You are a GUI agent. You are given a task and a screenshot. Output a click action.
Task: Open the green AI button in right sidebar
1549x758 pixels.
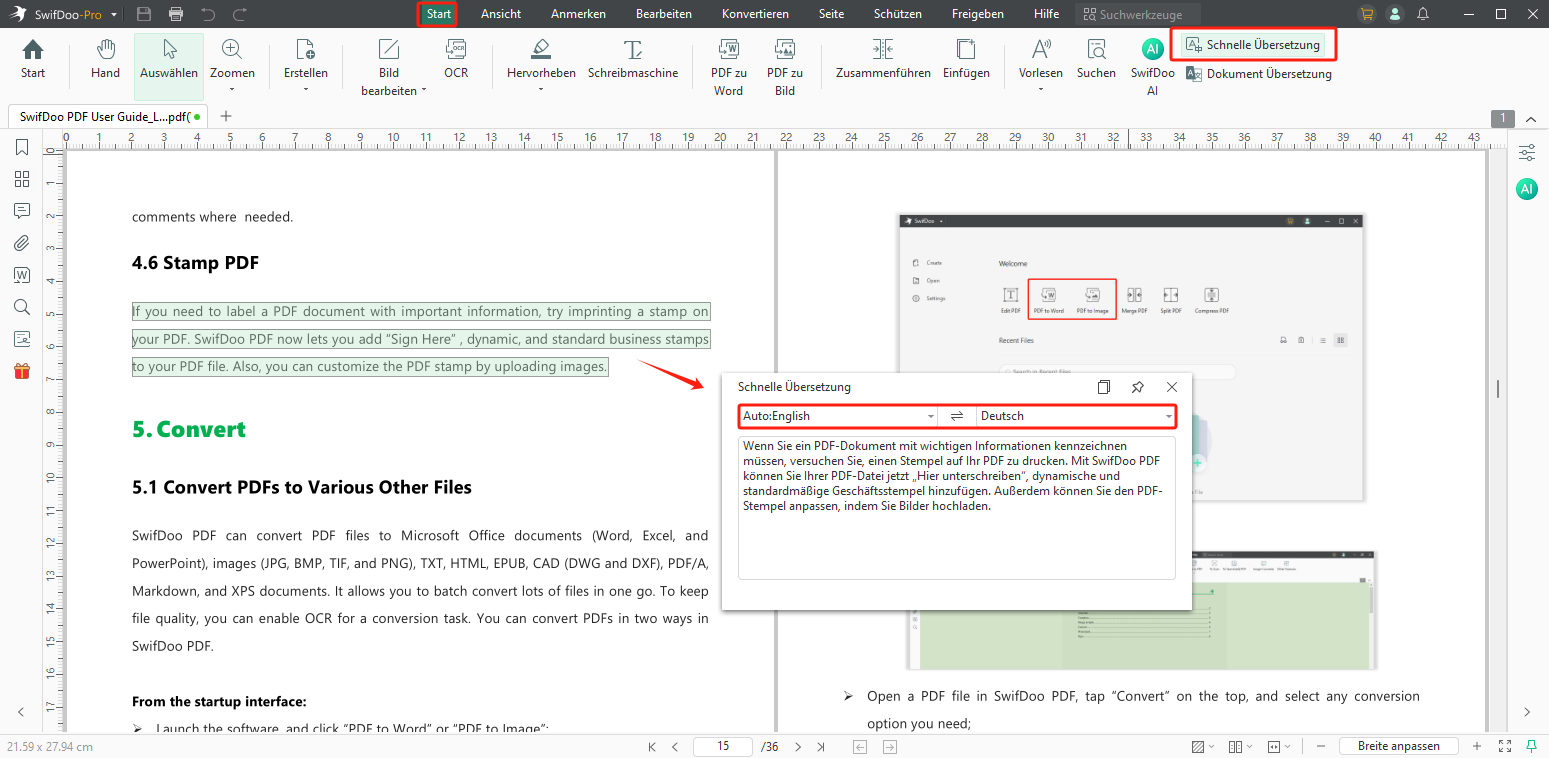[1527, 189]
